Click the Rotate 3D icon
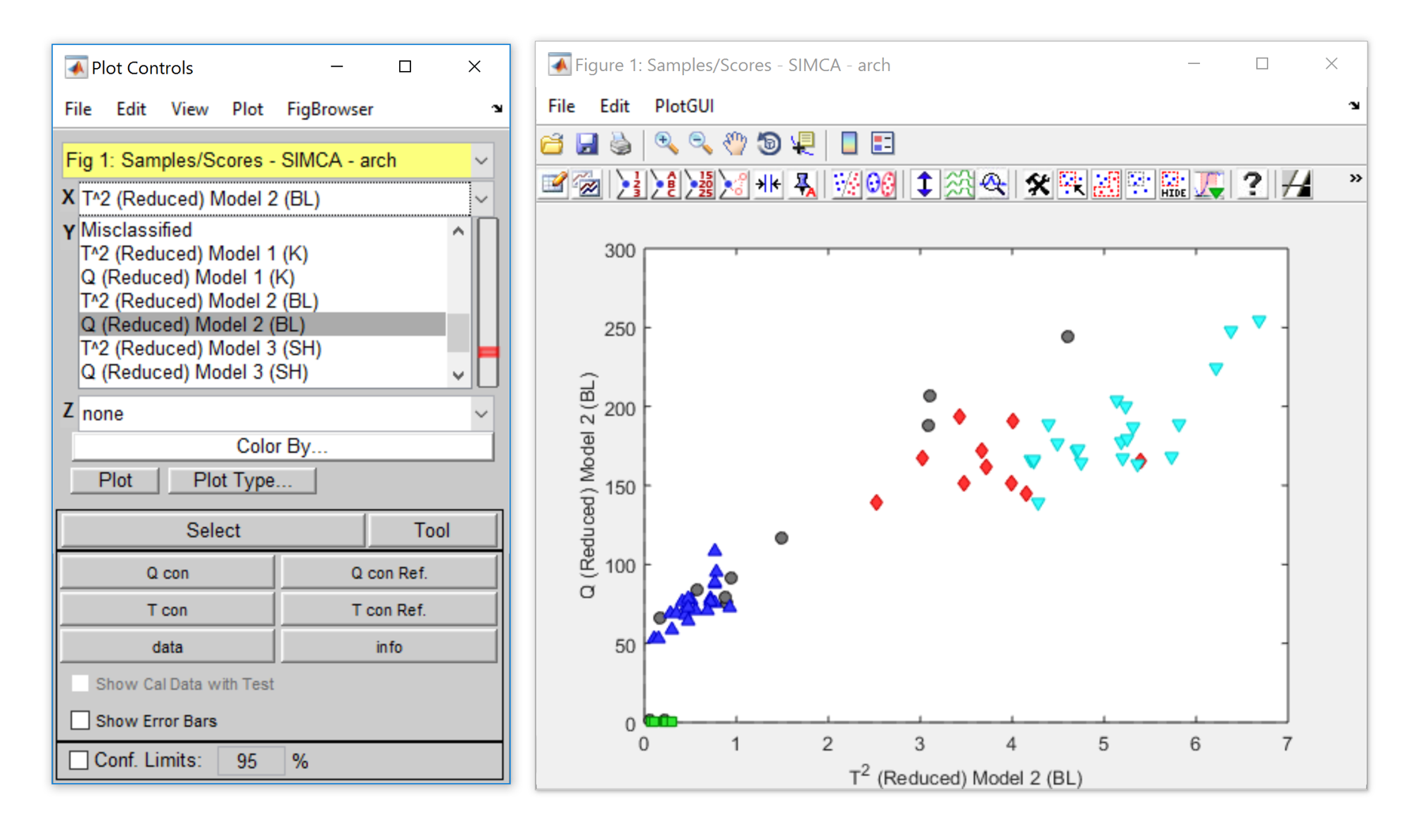This screenshot has height=840, width=1423. pyautogui.click(x=768, y=143)
